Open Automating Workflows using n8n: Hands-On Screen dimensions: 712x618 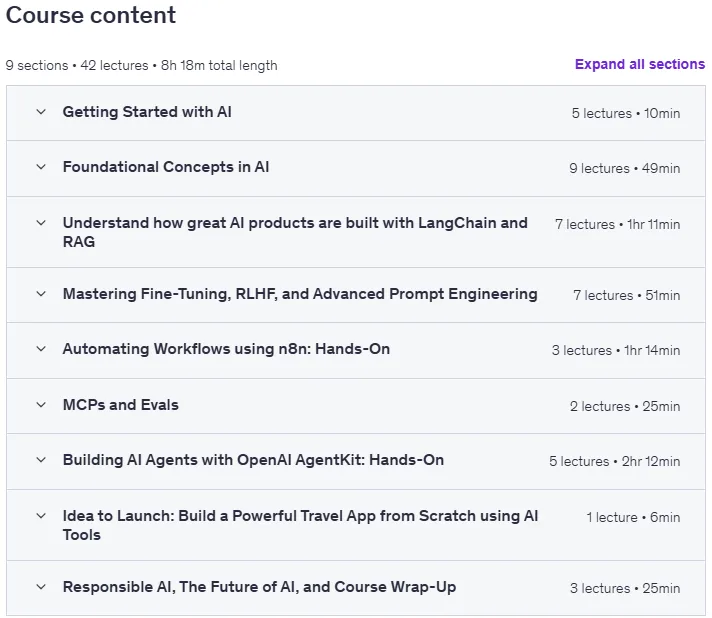(226, 349)
